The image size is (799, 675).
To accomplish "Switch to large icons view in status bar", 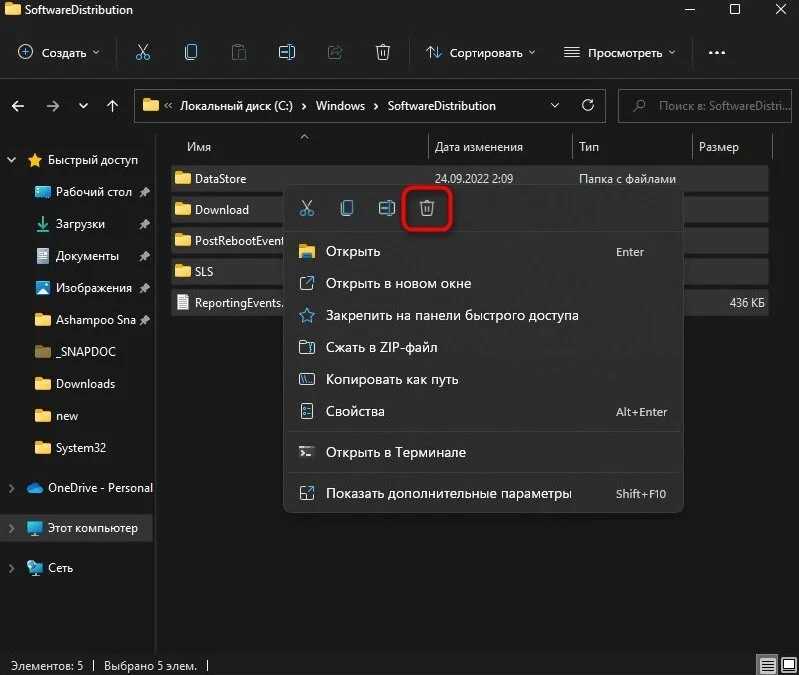I will 789,664.
